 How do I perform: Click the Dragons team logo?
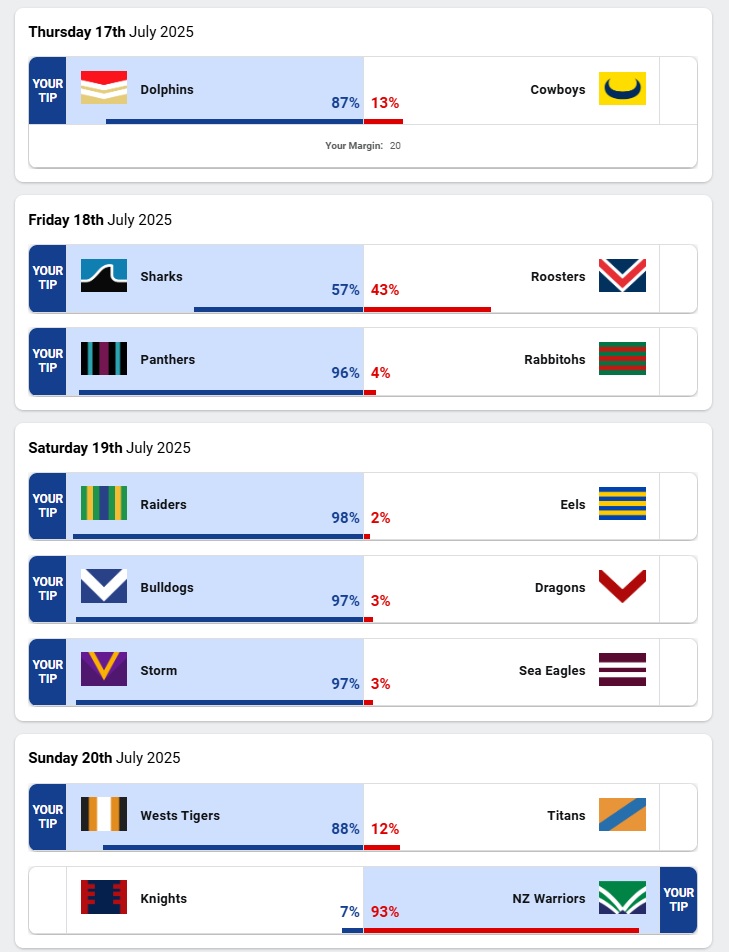point(622,586)
